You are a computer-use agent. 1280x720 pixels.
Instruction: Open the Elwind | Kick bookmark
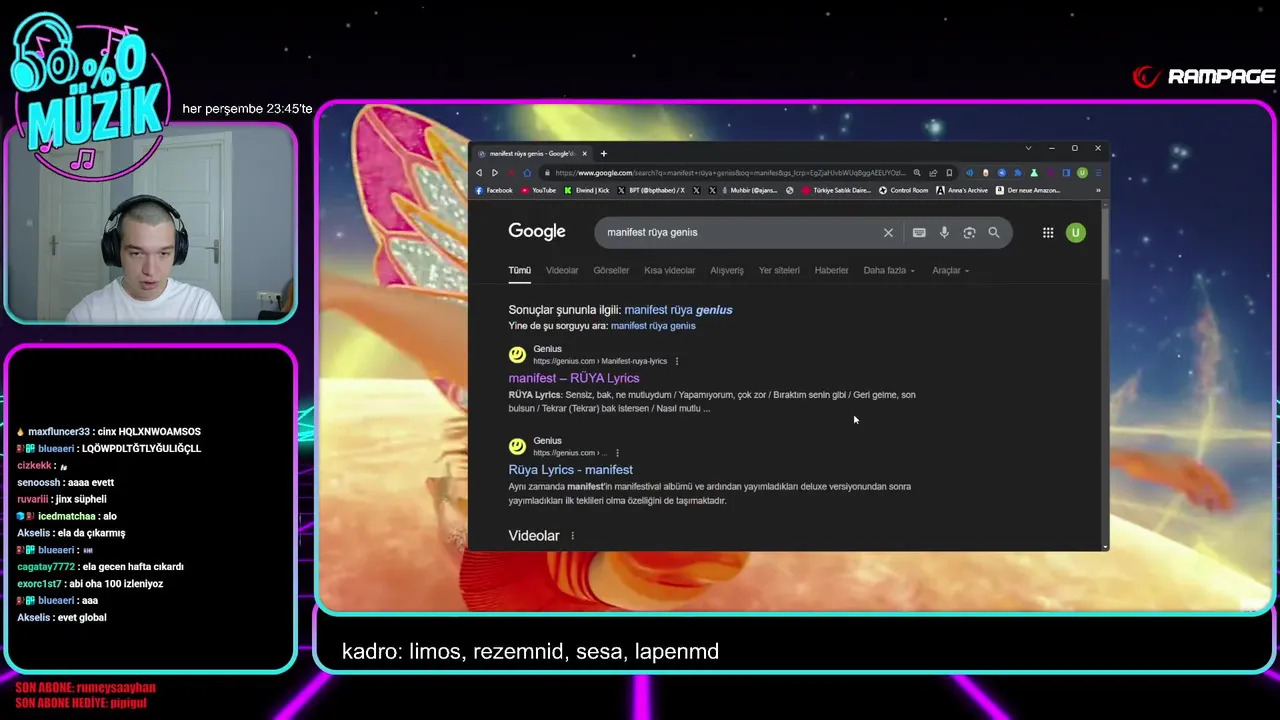point(586,190)
